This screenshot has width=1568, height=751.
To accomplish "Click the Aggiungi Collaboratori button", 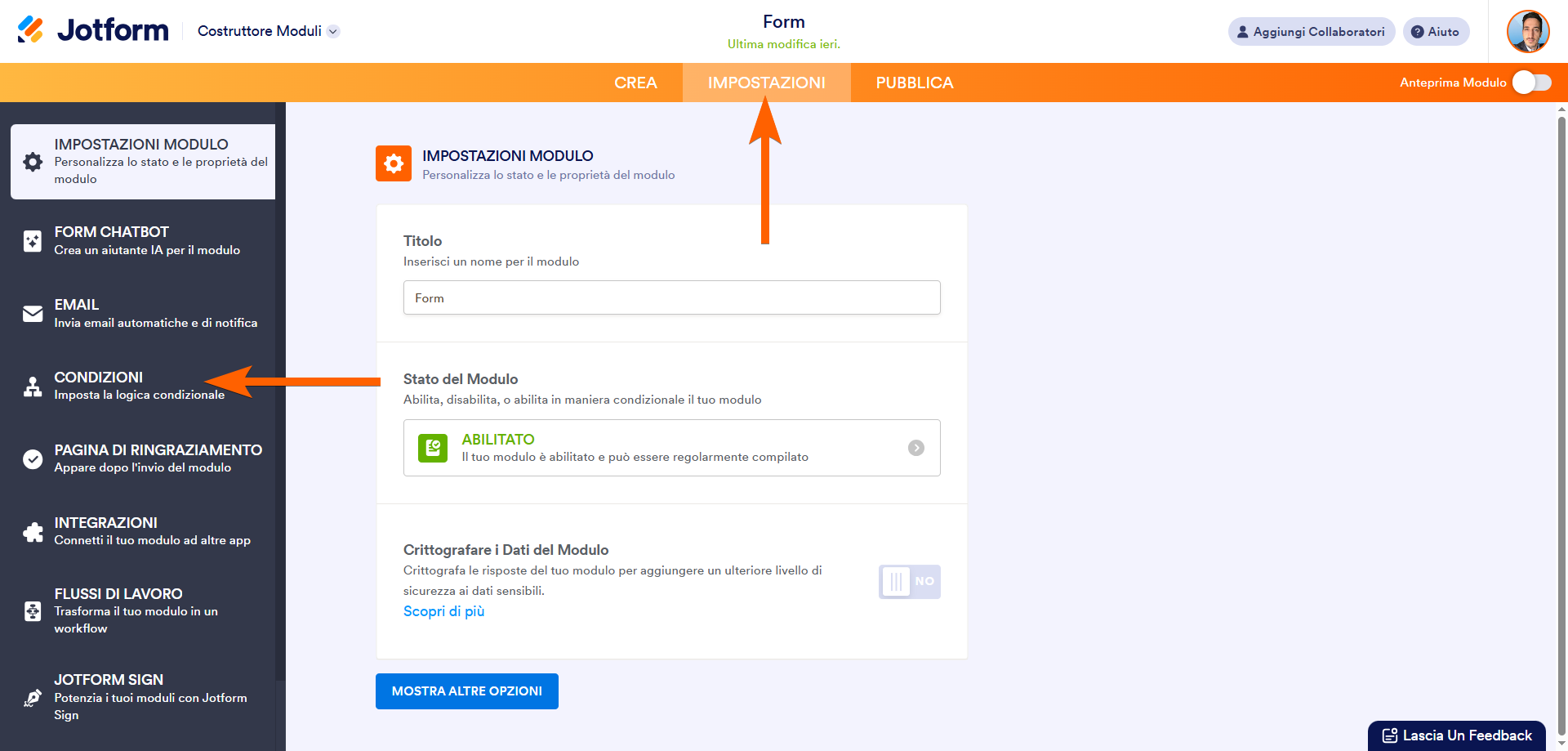I will (1312, 32).
